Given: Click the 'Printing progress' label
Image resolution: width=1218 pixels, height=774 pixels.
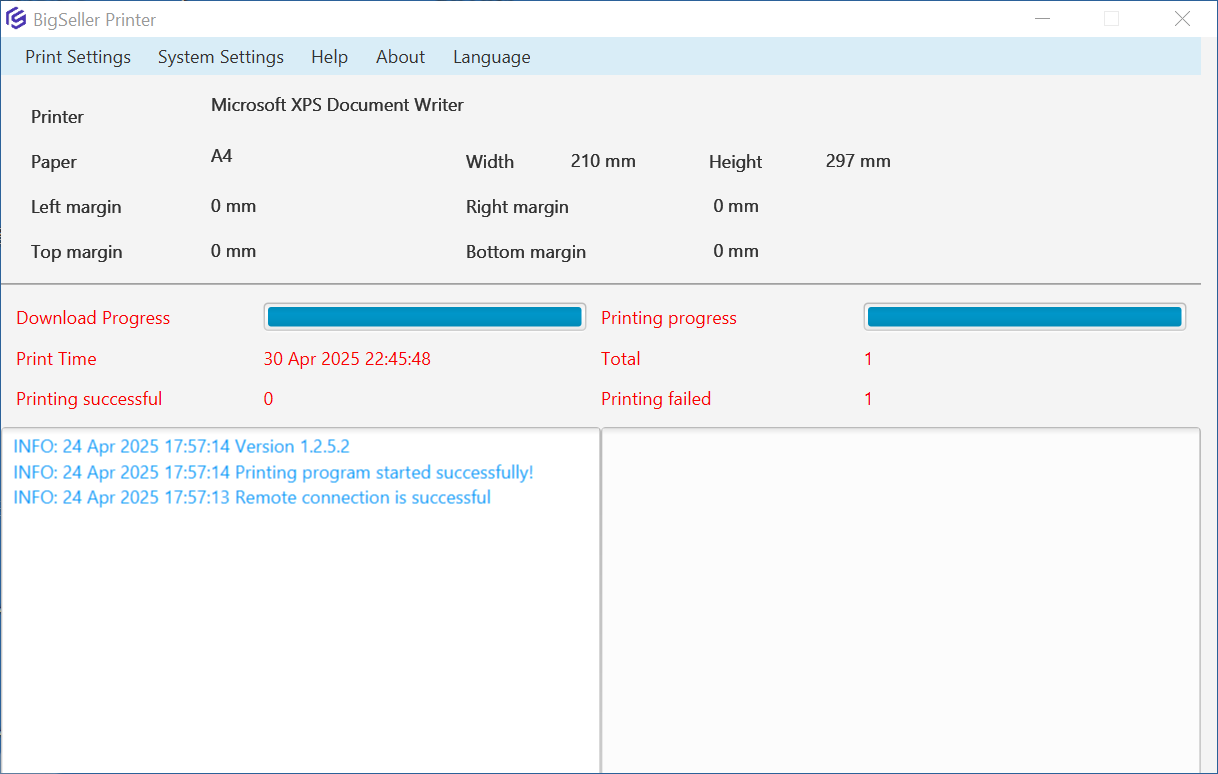Looking at the screenshot, I should tap(669, 318).
